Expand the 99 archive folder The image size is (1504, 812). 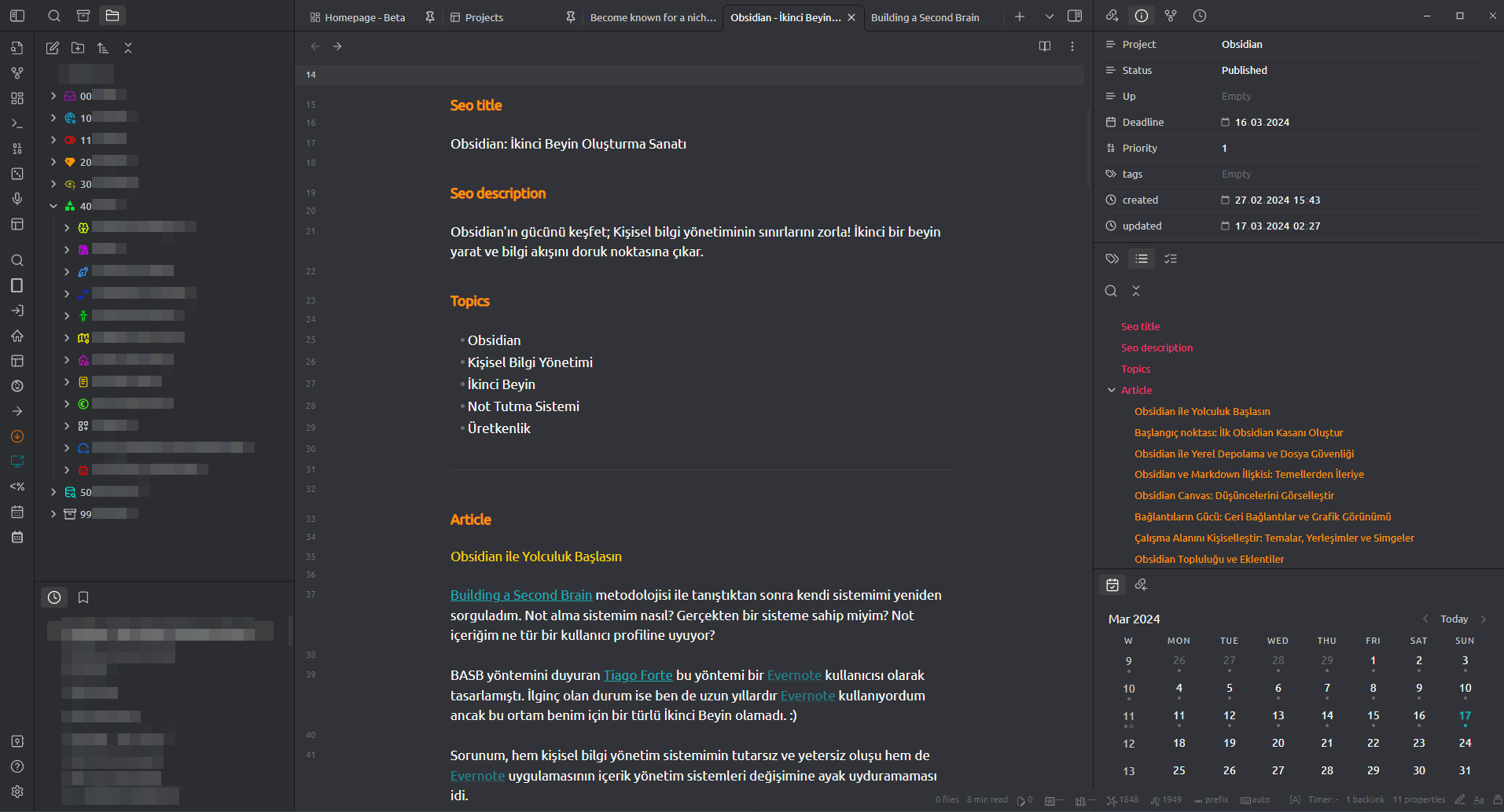click(53, 514)
